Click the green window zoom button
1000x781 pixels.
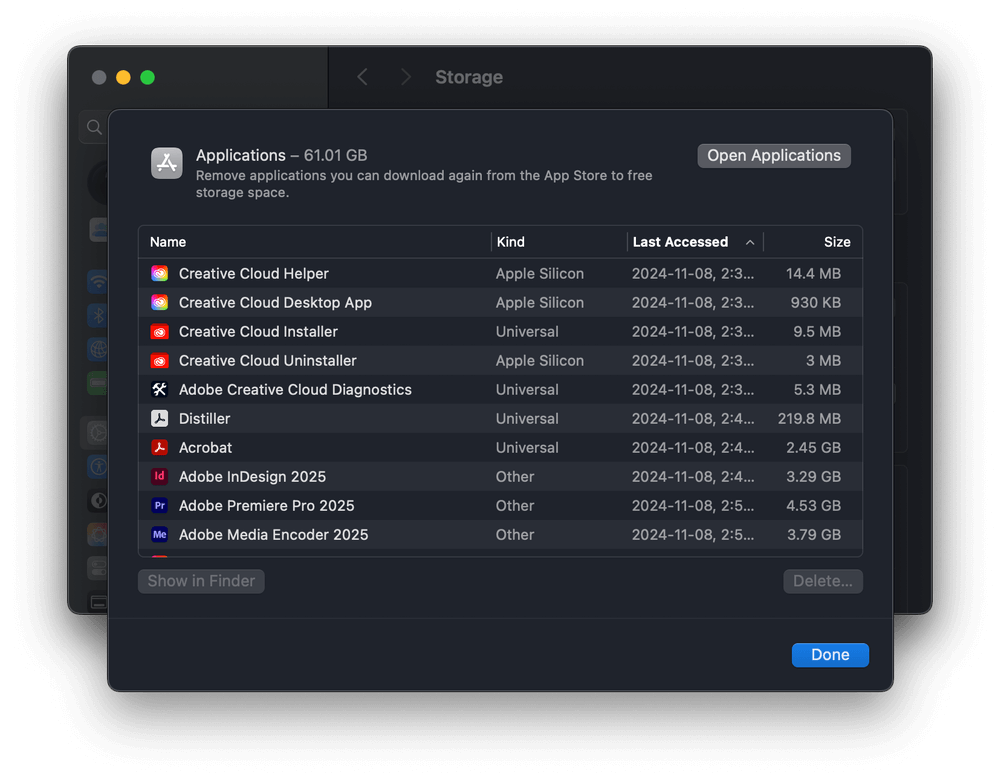click(x=148, y=78)
